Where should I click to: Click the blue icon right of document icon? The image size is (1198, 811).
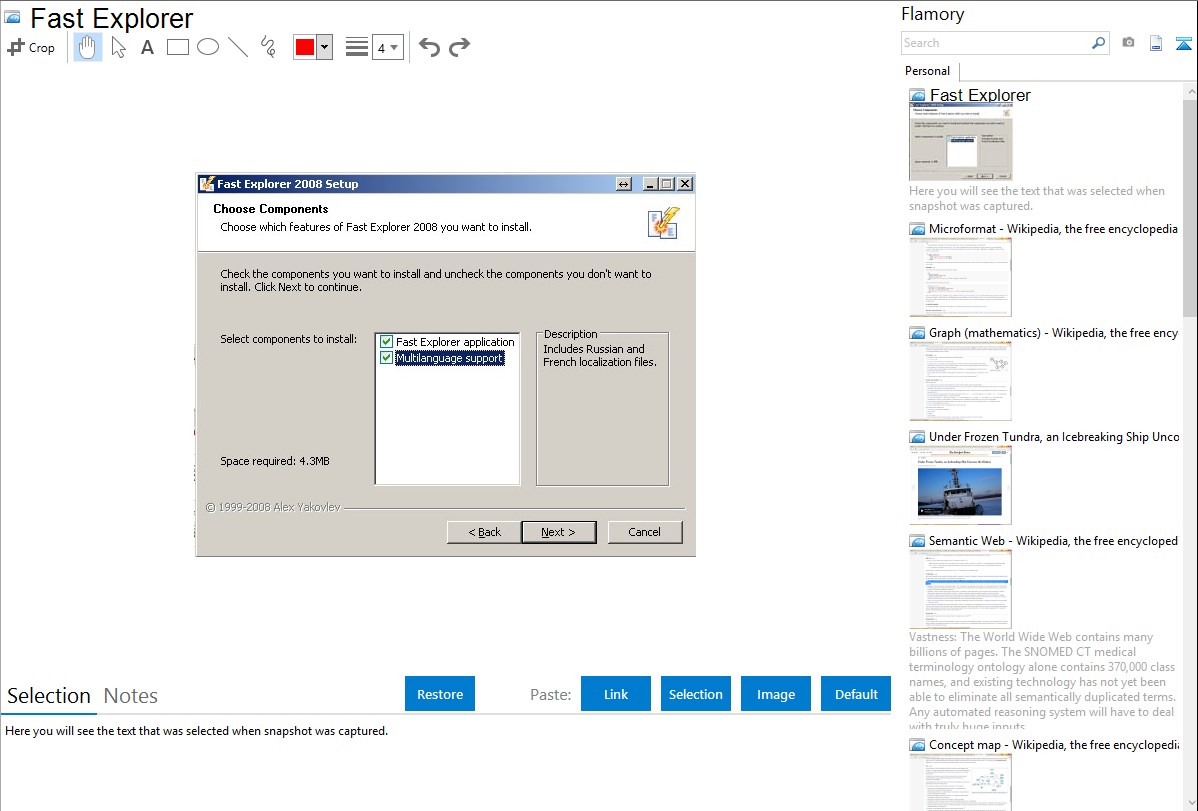click(1183, 43)
